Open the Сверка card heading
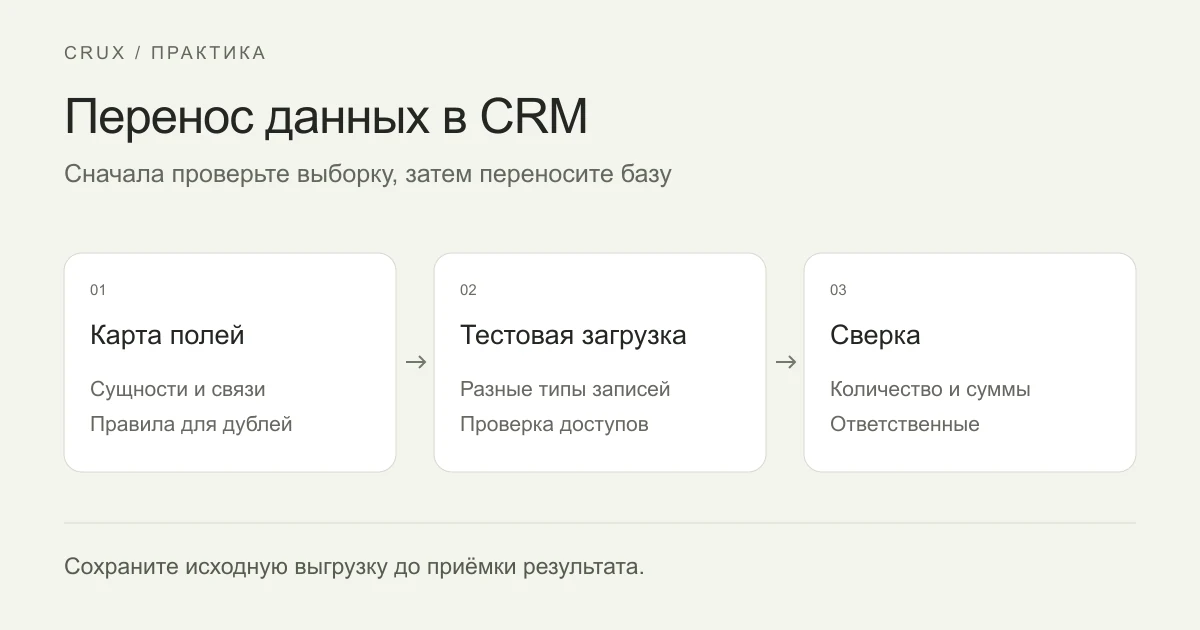The height and width of the screenshot is (630, 1200). pyautogui.click(x=875, y=335)
